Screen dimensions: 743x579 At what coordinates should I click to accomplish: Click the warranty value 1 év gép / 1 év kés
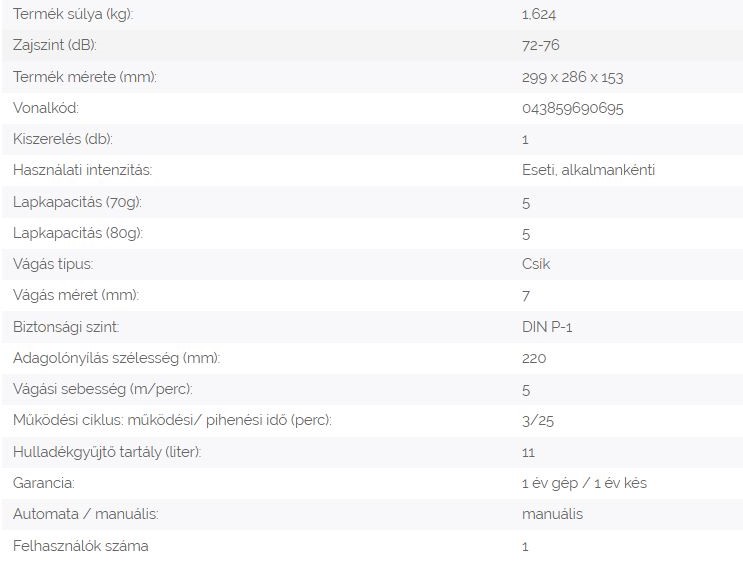tap(584, 483)
